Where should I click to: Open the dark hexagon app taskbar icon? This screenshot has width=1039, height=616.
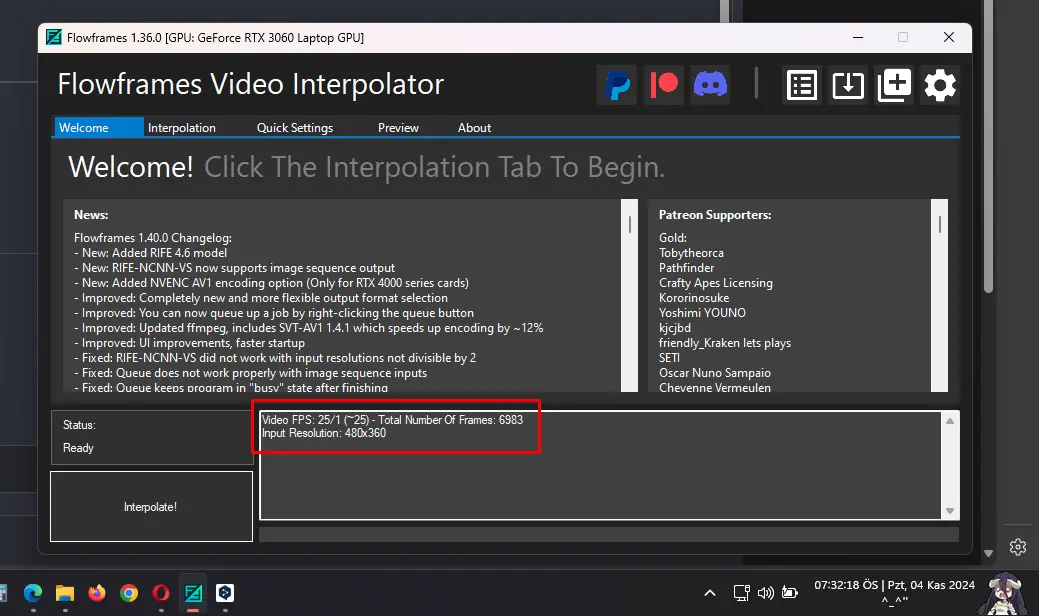pyautogui.click(x=225, y=593)
